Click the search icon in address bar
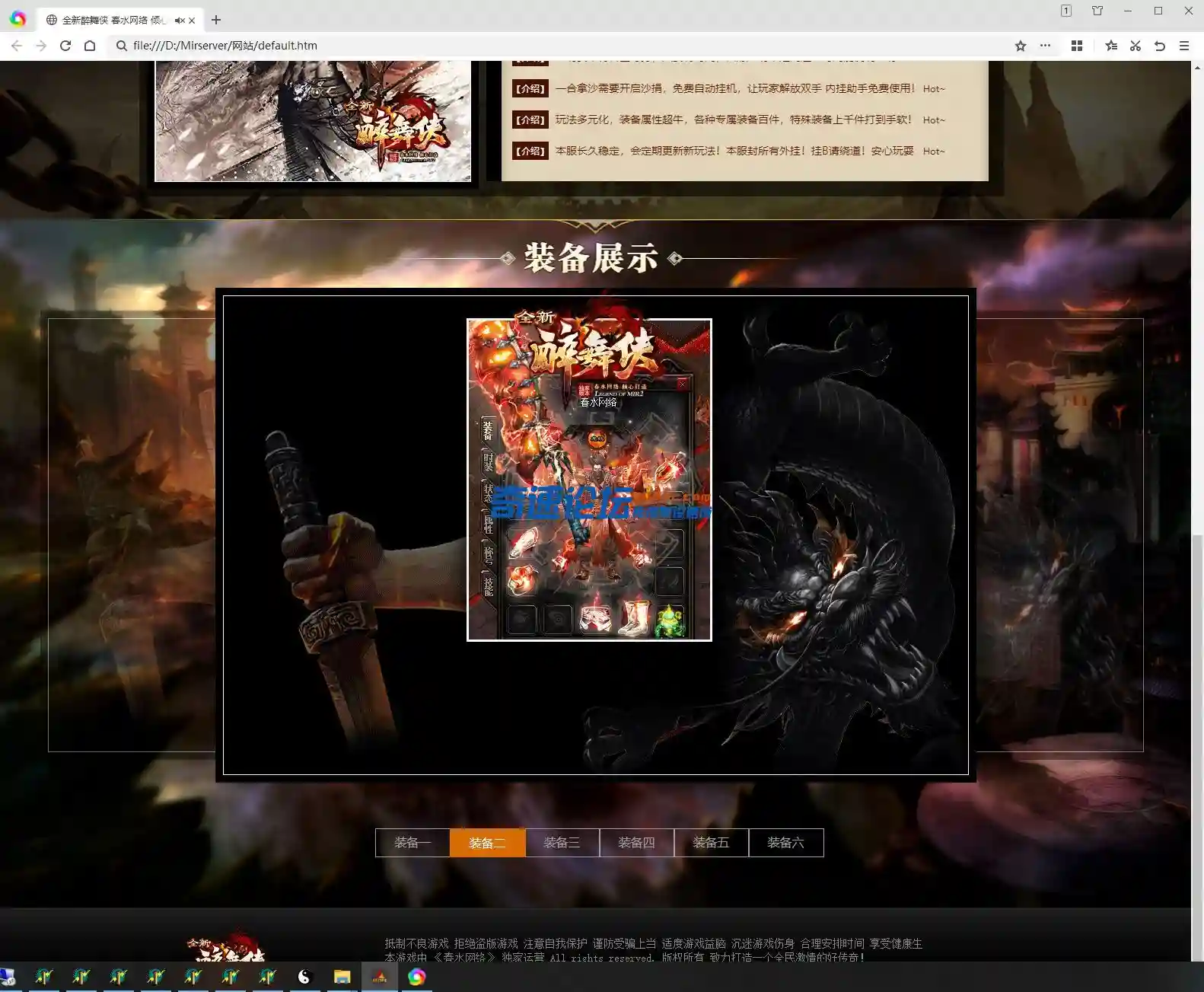 click(x=121, y=46)
